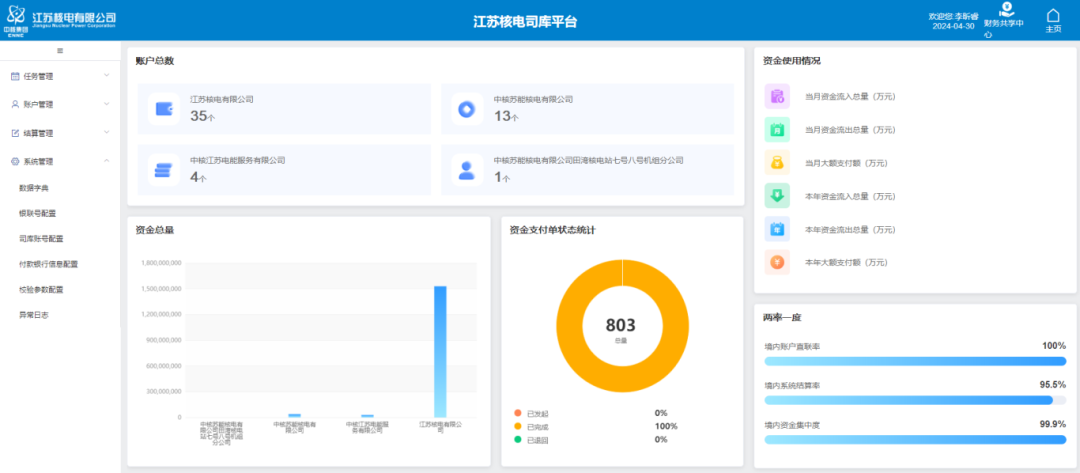Expand the 账户管理 sidebar section

click(x=60, y=104)
